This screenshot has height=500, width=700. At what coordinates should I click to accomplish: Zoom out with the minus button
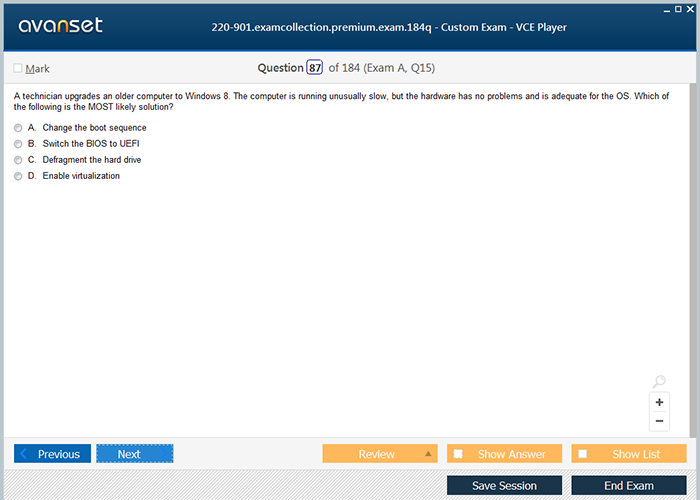(659, 421)
